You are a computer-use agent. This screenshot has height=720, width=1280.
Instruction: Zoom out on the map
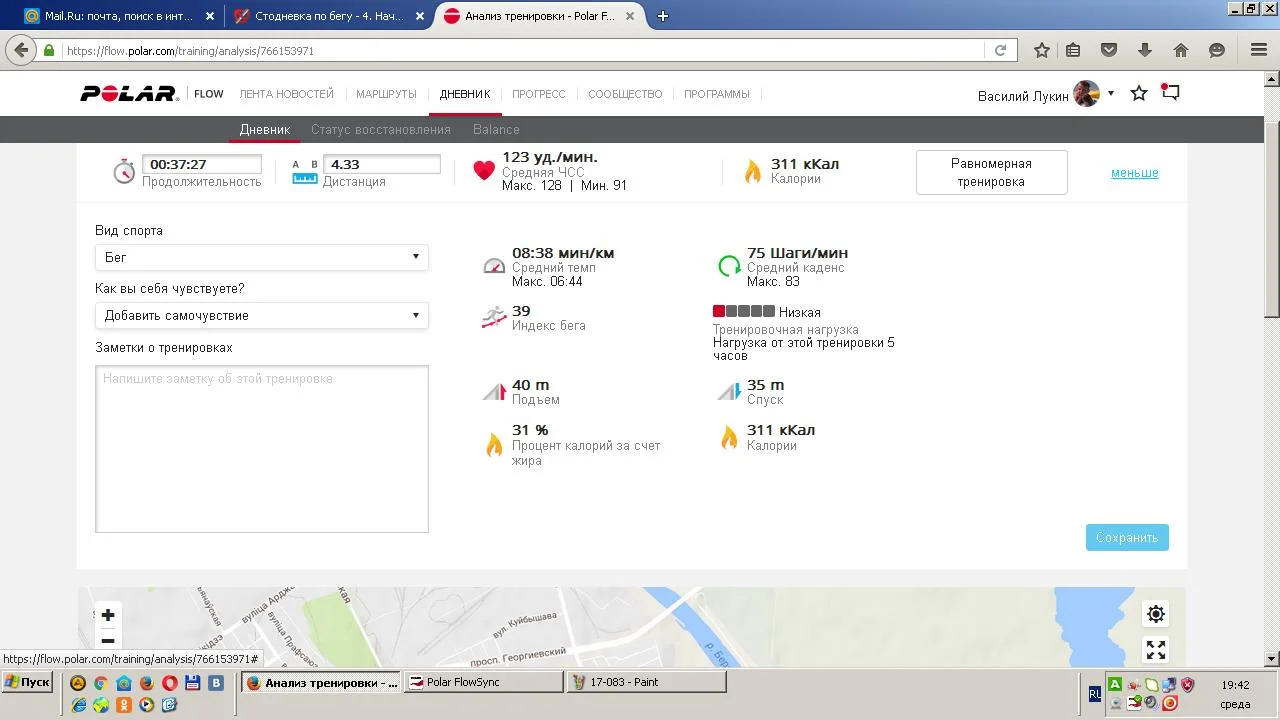click(108, 641)
